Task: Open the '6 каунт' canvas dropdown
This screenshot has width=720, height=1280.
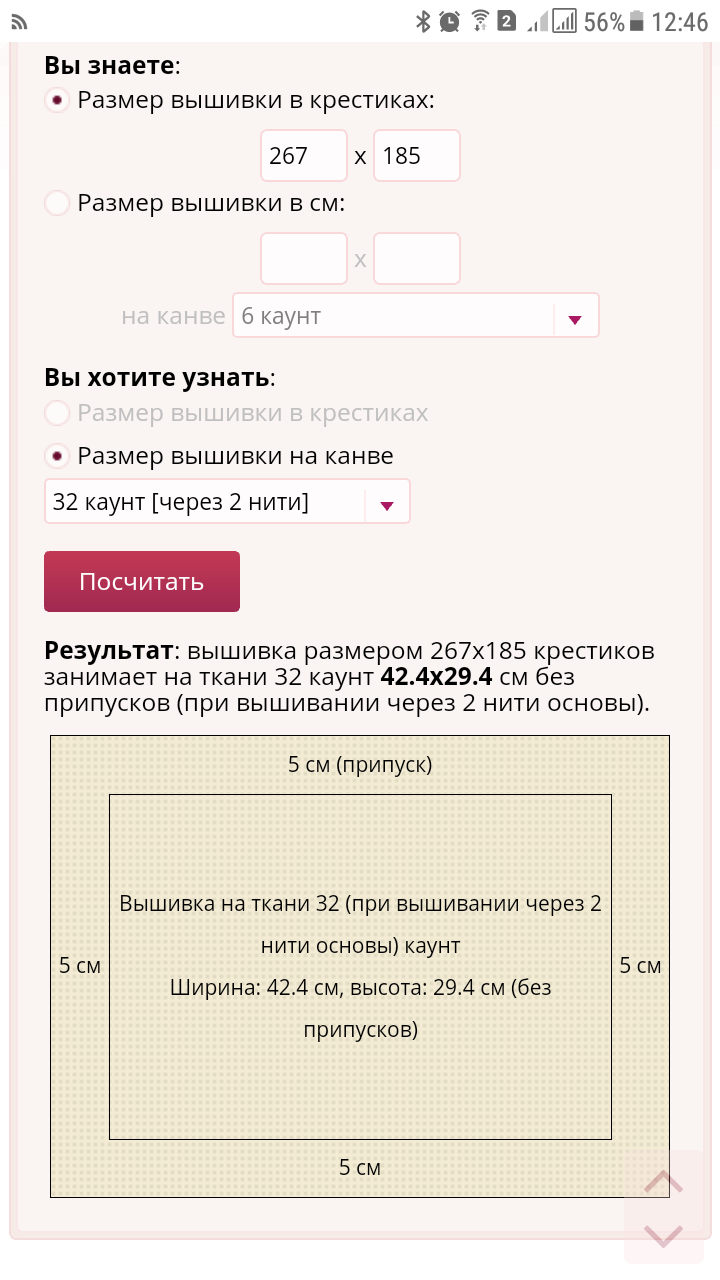Action: 415,317
